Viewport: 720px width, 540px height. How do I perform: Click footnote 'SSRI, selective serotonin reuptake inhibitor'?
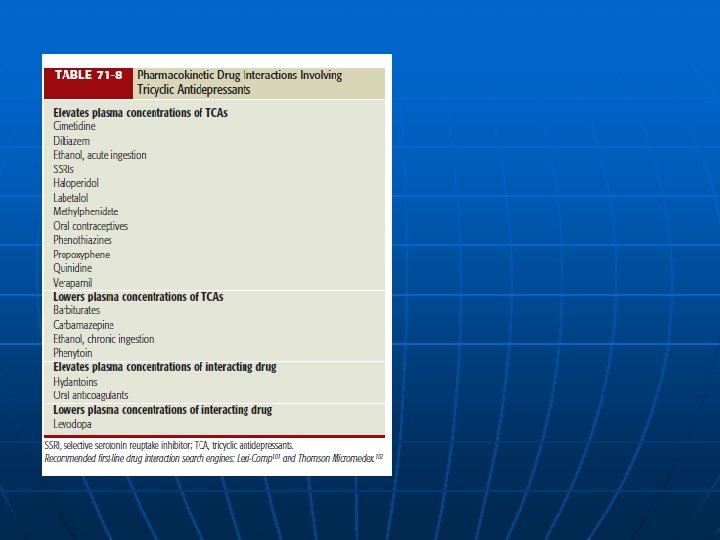(x=118, y=445)
